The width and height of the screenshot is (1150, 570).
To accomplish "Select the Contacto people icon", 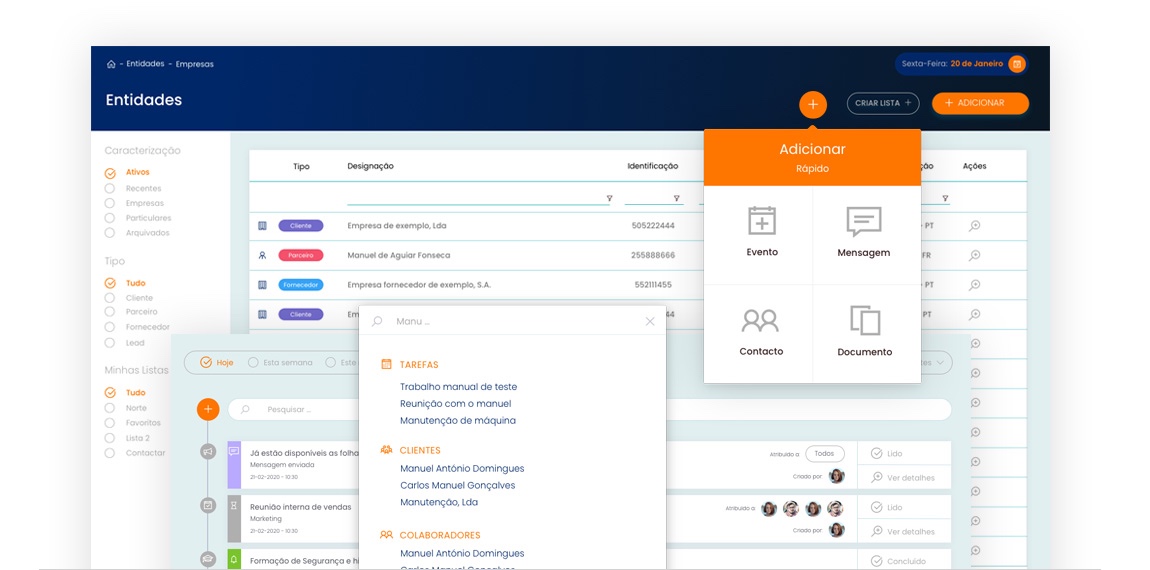I will pyautogui.click(x=760, y=321).
